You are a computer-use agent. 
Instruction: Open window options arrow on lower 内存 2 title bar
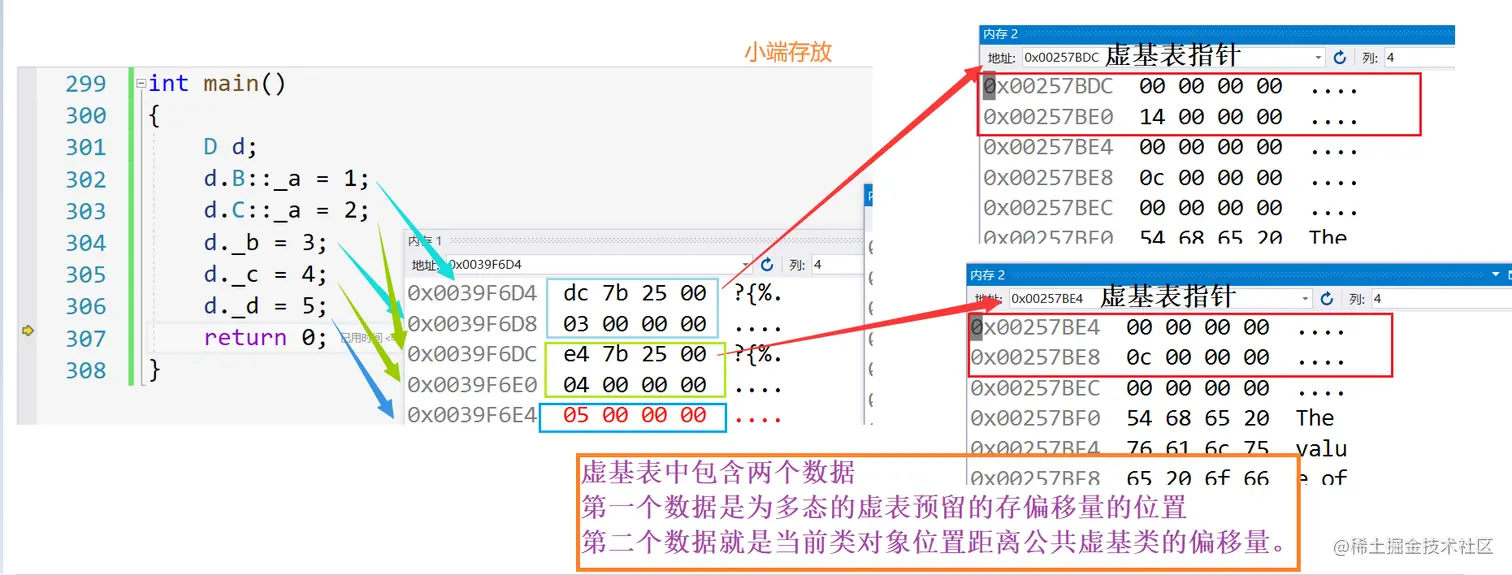pyautogui.click(x=1498, y=274)
